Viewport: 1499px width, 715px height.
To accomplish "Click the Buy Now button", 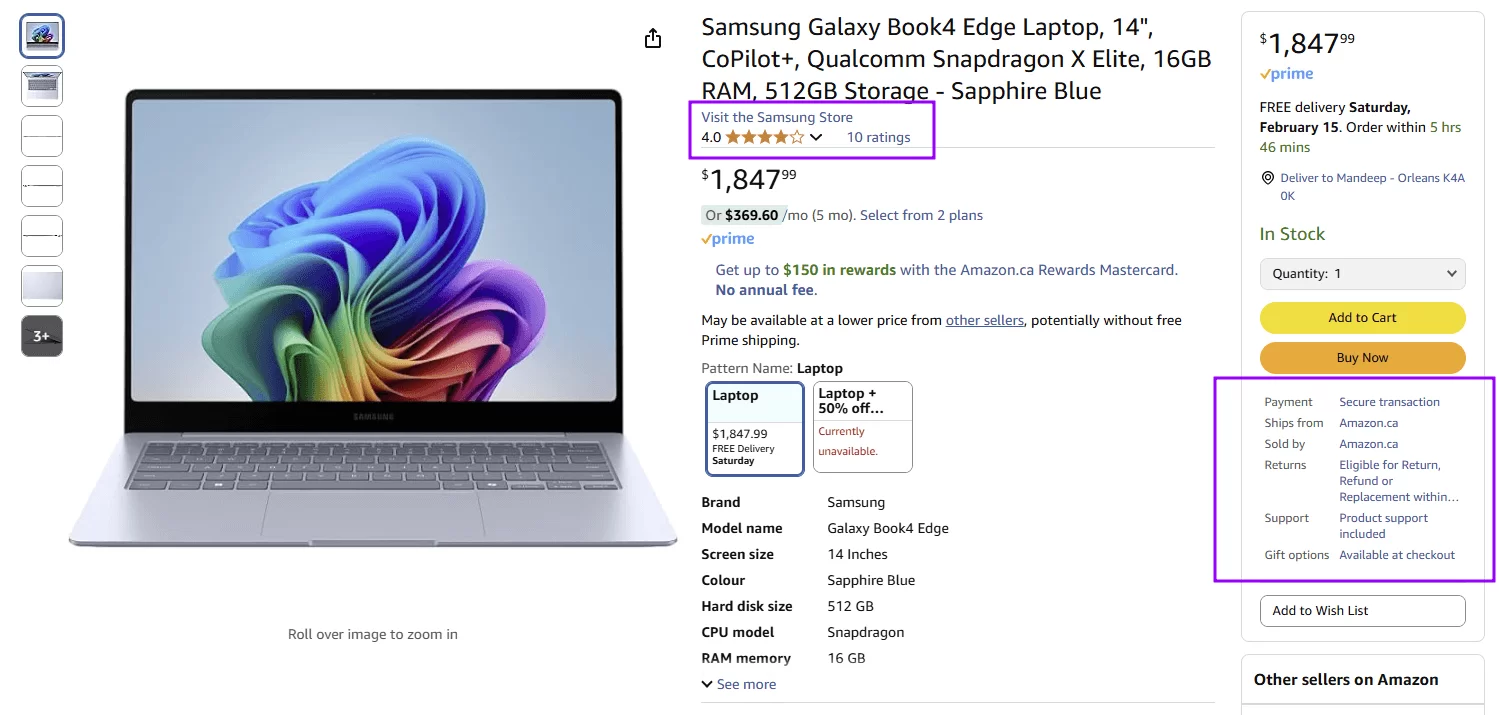I will 1362,357.
